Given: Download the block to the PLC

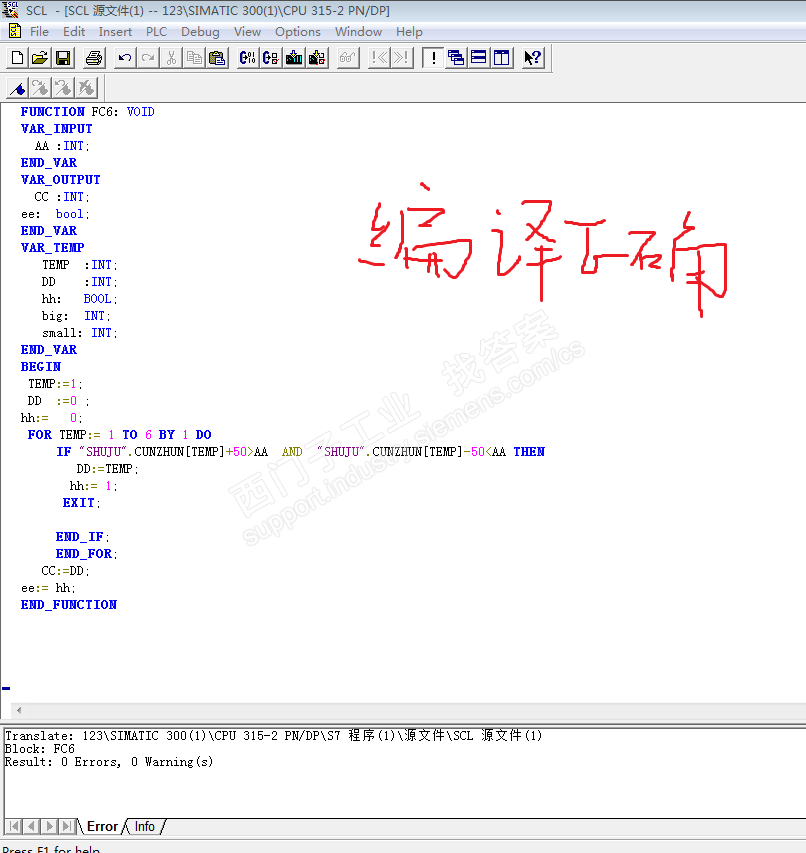Looking at the screenshot, I should tap(294, 58).
